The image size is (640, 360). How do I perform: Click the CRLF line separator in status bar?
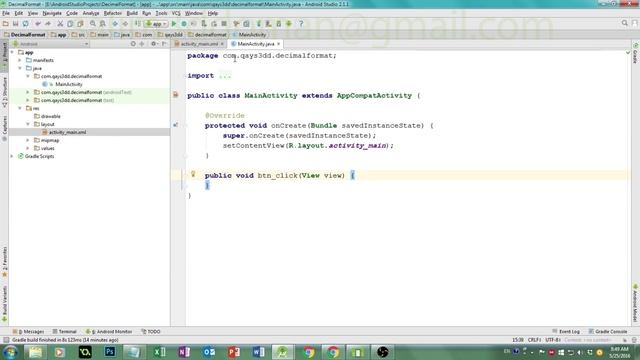pyautogui.click(x=534, y=340)
